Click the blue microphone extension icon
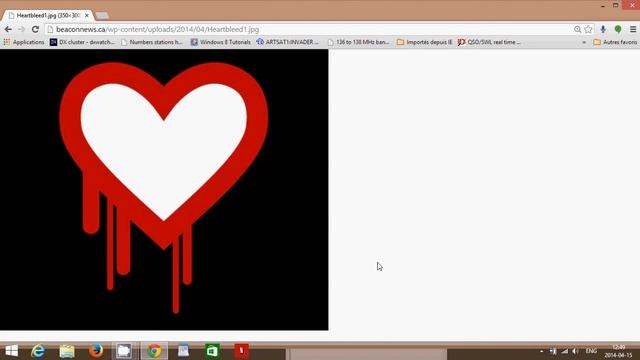This screenshot has width=640, height=360. 603,29
